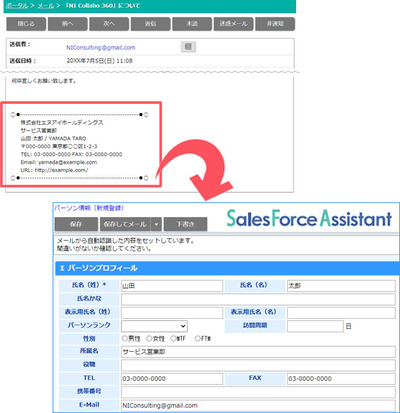
Task: Select the FTM radio button
Action: [197, 339]
